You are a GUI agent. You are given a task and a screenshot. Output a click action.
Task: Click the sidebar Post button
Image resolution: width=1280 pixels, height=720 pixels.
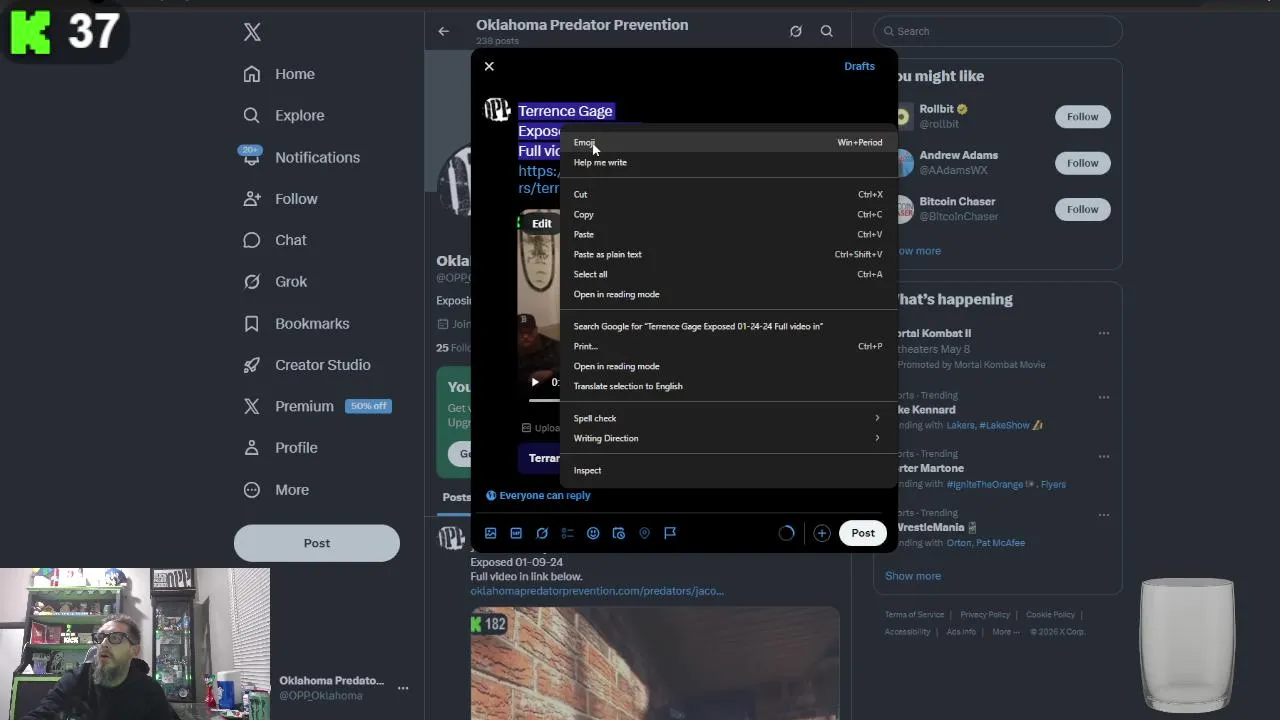[x=317, y=543]
